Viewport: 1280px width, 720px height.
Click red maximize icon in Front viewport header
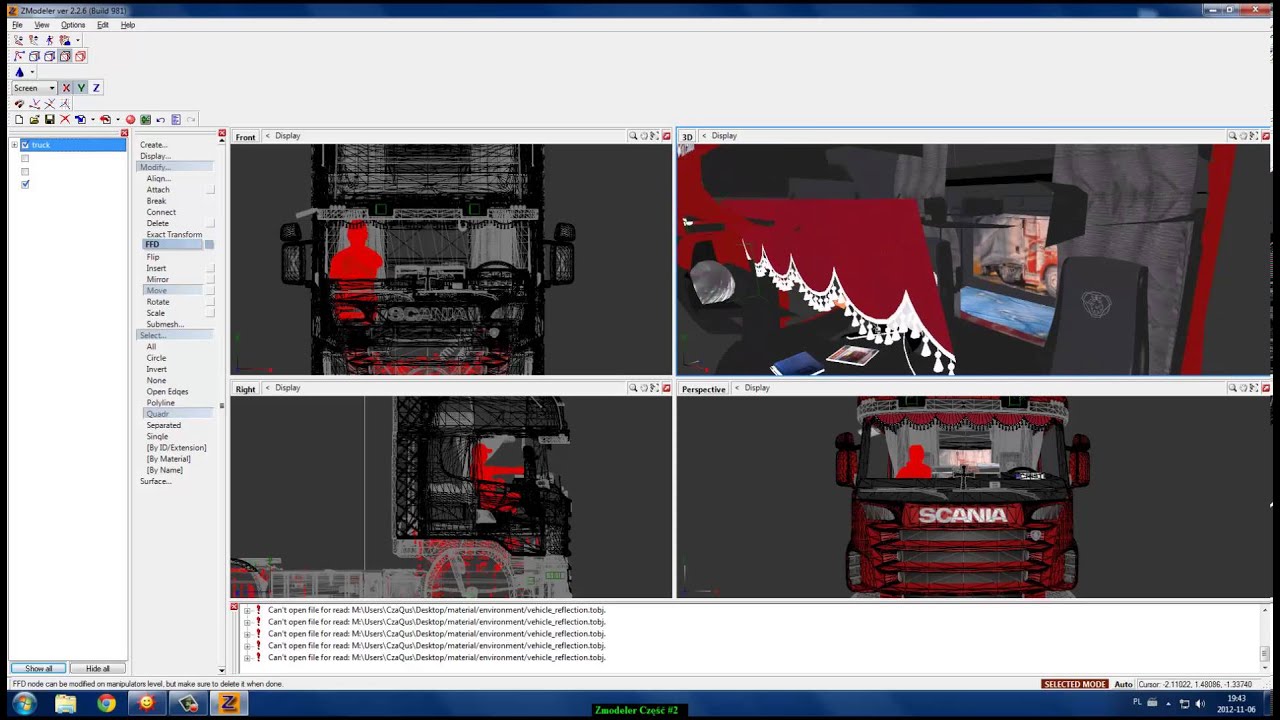[x=666, y=136]
